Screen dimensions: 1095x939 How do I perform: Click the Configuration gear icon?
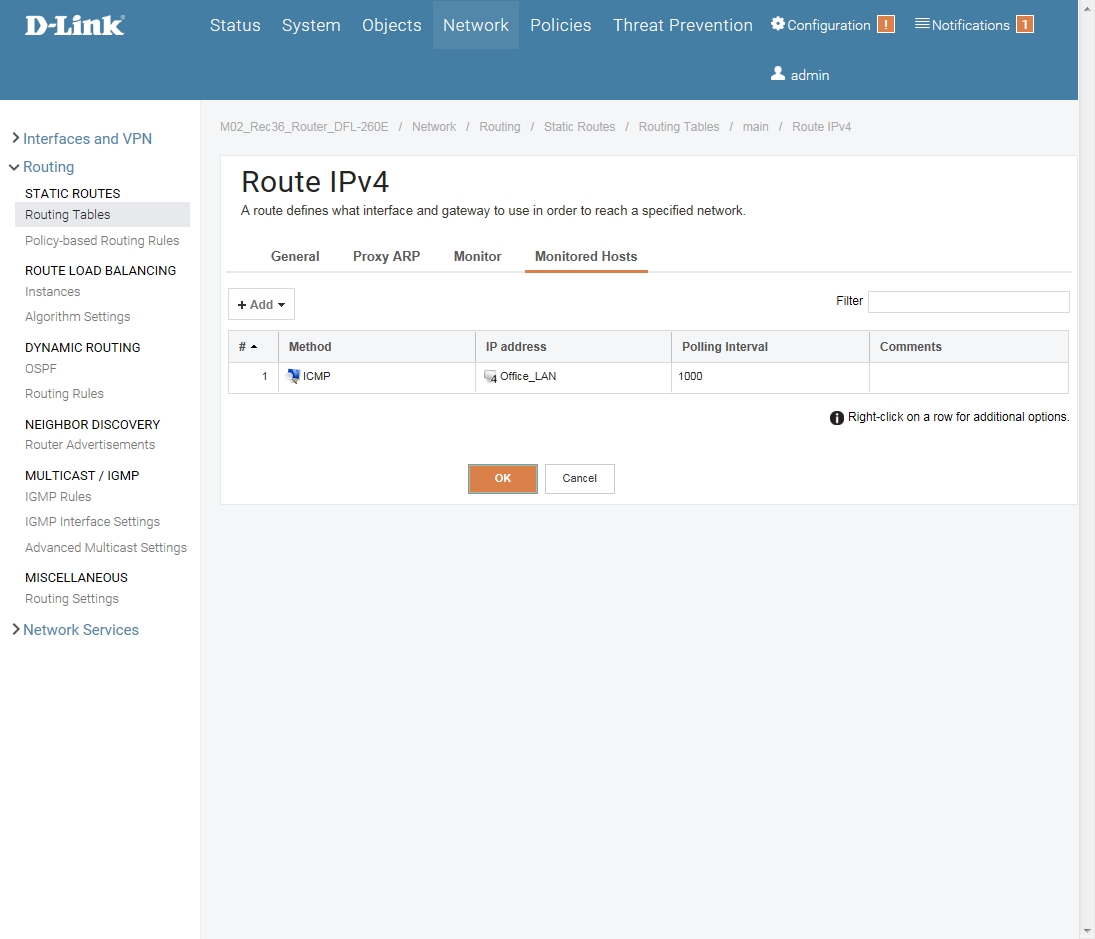click(778, 24)
